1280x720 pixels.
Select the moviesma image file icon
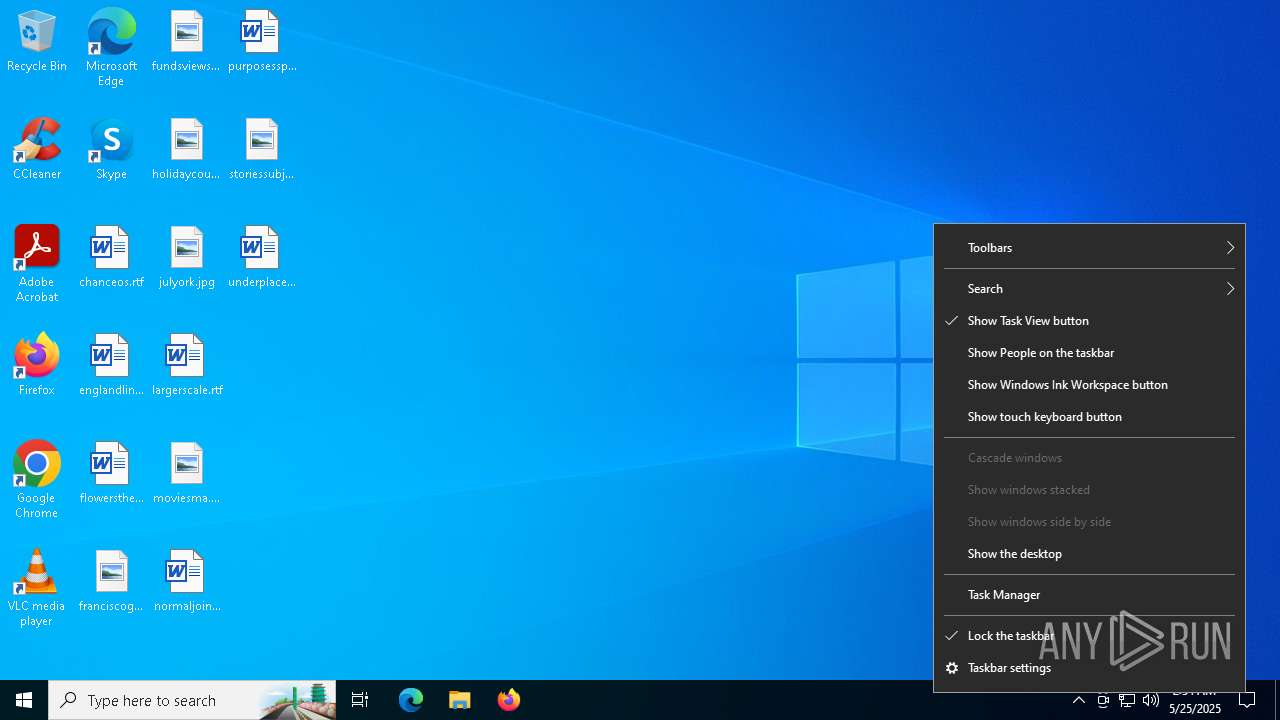[x=186, y=473]
